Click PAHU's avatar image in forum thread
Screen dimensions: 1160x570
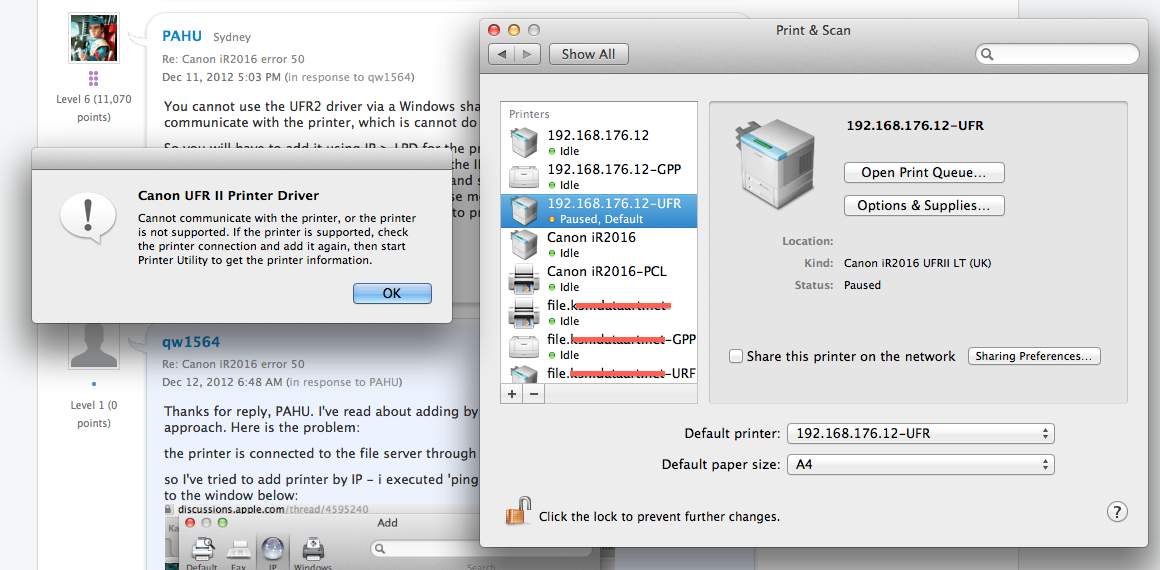(x=94, y=38)
